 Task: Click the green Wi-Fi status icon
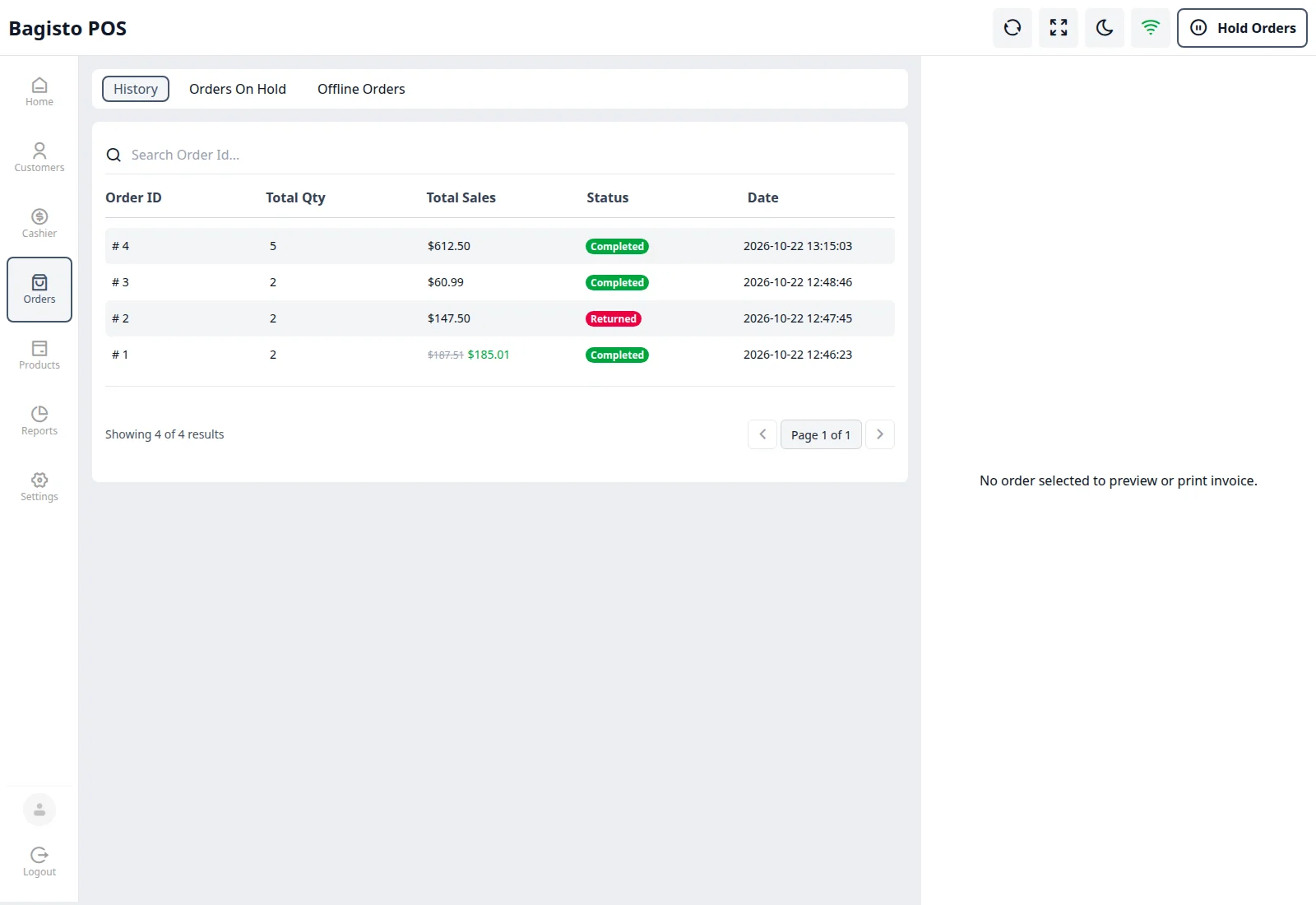(x=1151, y=28)
